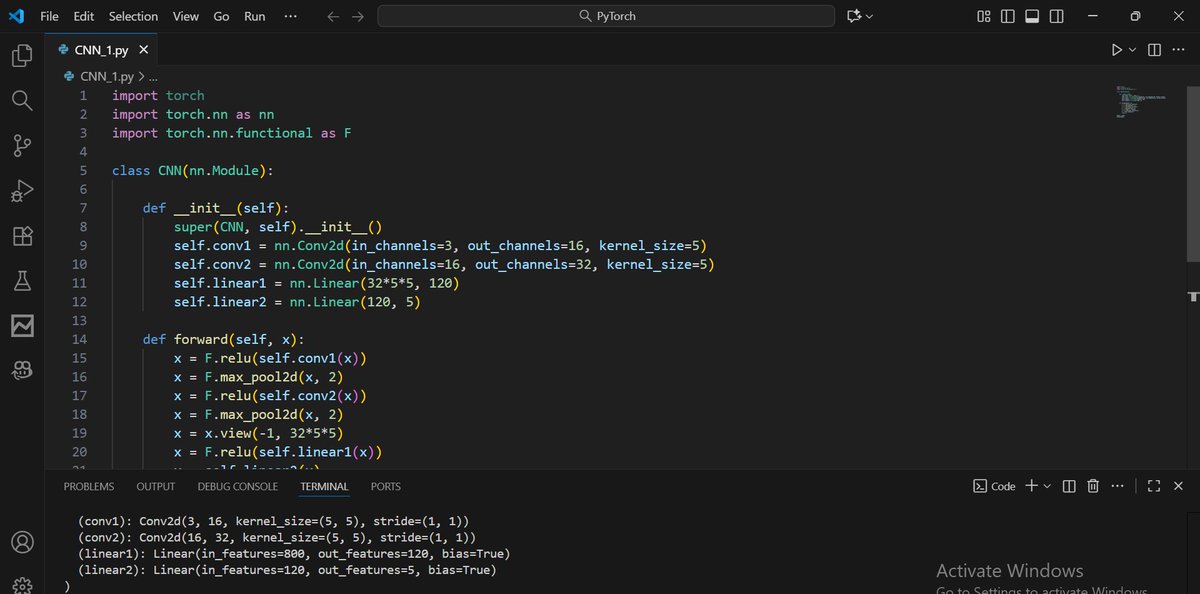Image resolution: width=1200 pixels, height=594 pixels.
Task: Select the TERMINAL tab
Action: 325,487
